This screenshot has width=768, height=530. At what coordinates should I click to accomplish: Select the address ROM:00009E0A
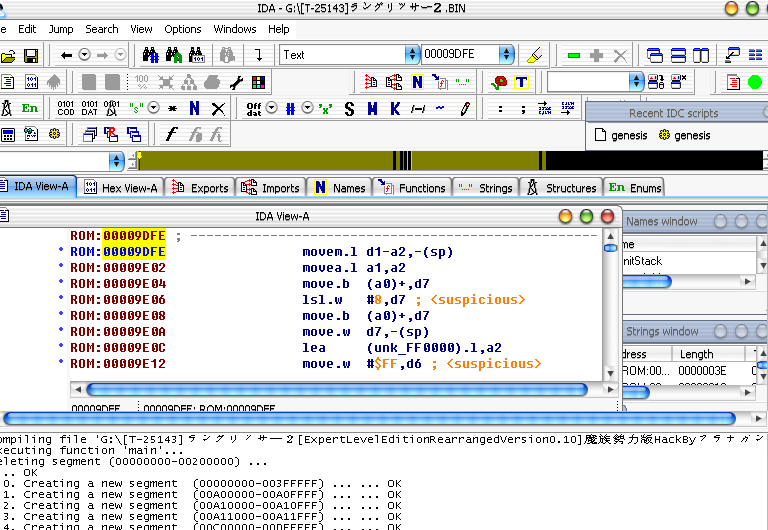point(118,332)
